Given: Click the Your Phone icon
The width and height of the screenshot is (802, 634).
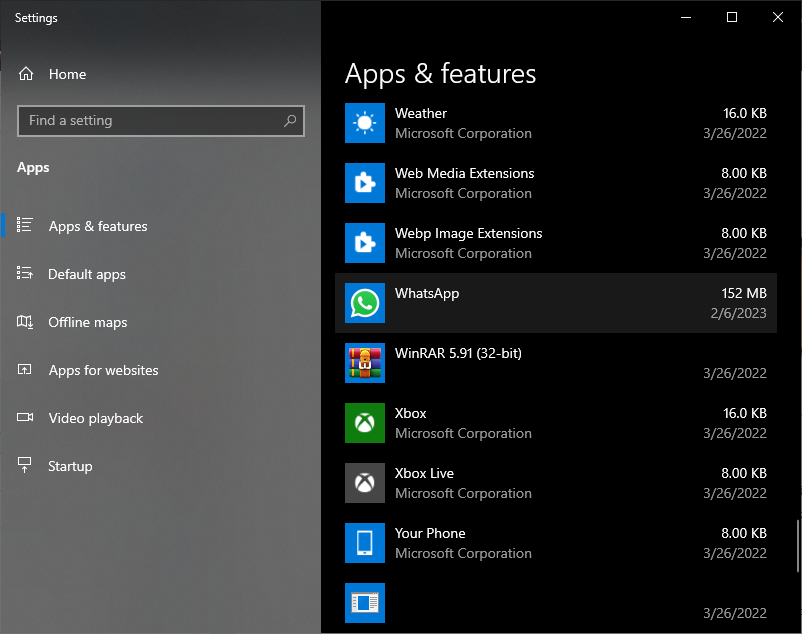Looking at the screenshot, I should coord(365,543).
